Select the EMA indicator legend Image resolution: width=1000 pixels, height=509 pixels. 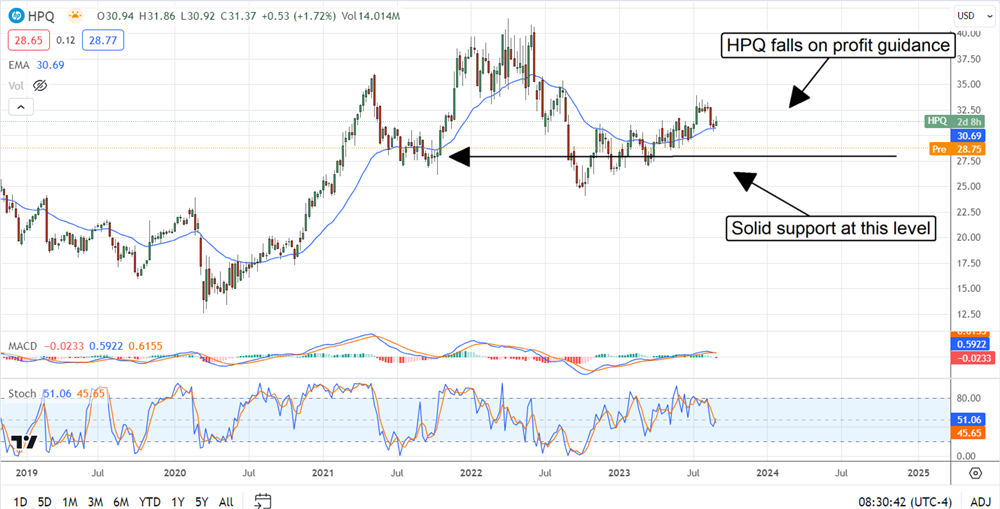click(x=20, y=64)
